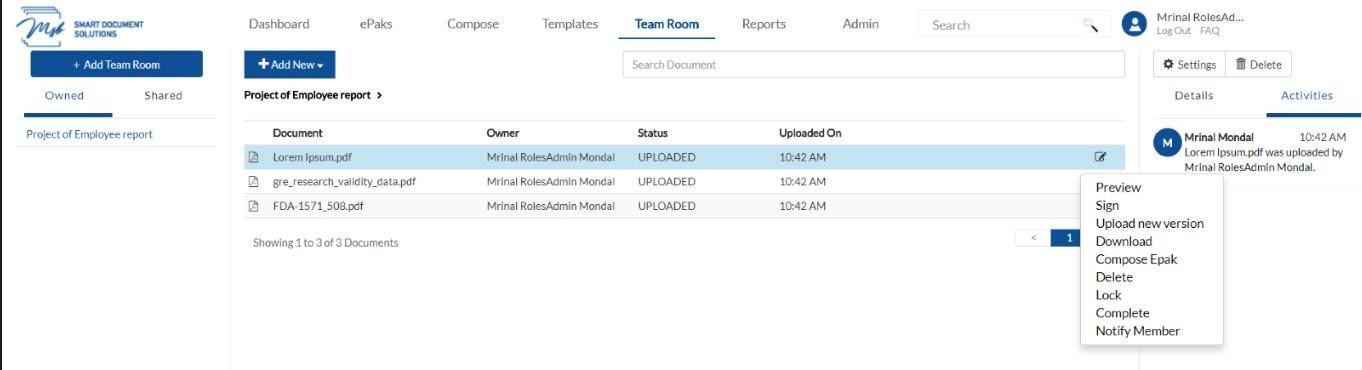Click the search magnifier icon in top bar
The height and width of the screenshot is (370, 1362).
click(x=1090, y=25)
